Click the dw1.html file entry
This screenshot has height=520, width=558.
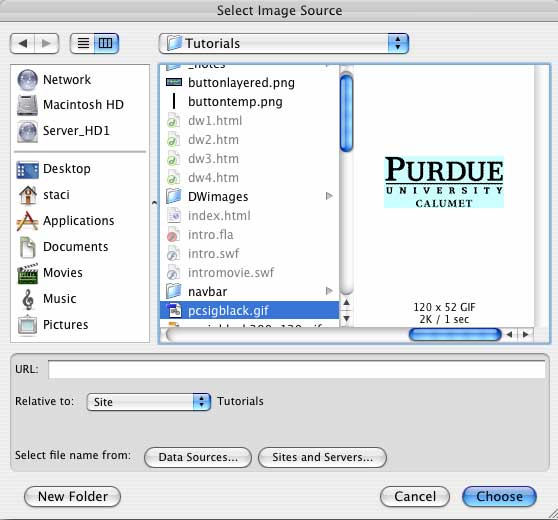click(x=249, y=121)
